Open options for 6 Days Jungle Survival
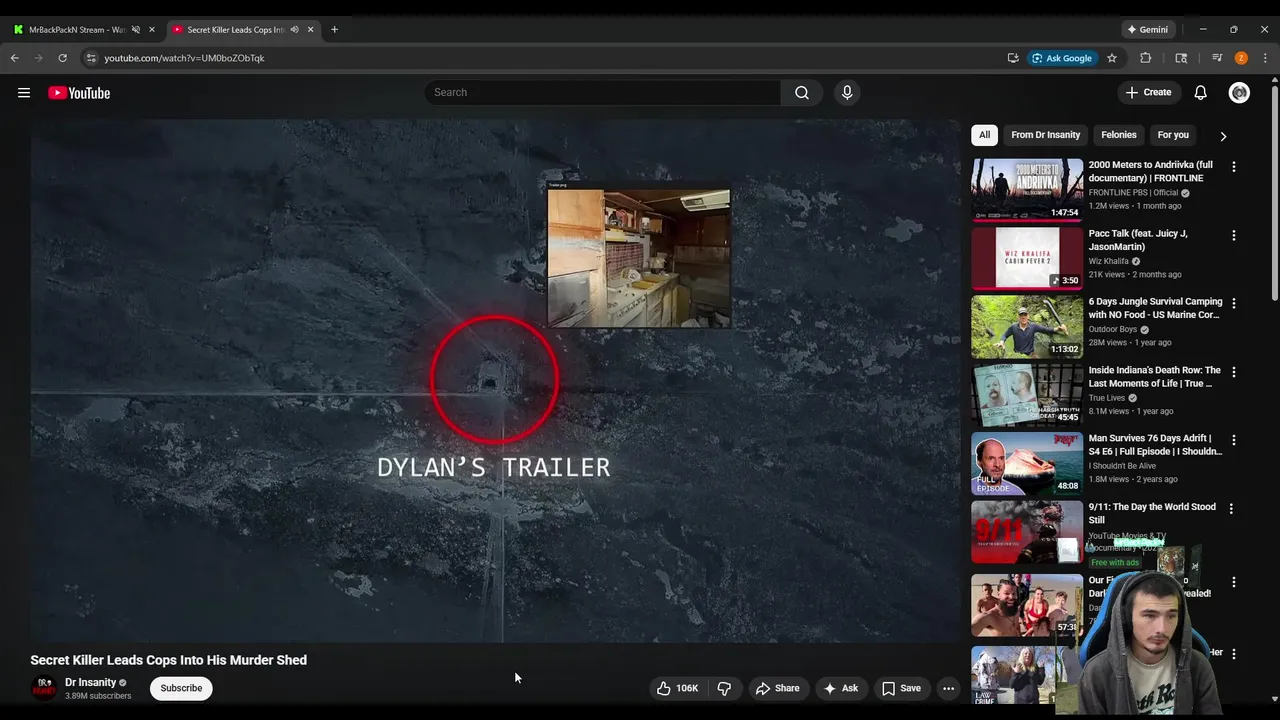 1233,304
